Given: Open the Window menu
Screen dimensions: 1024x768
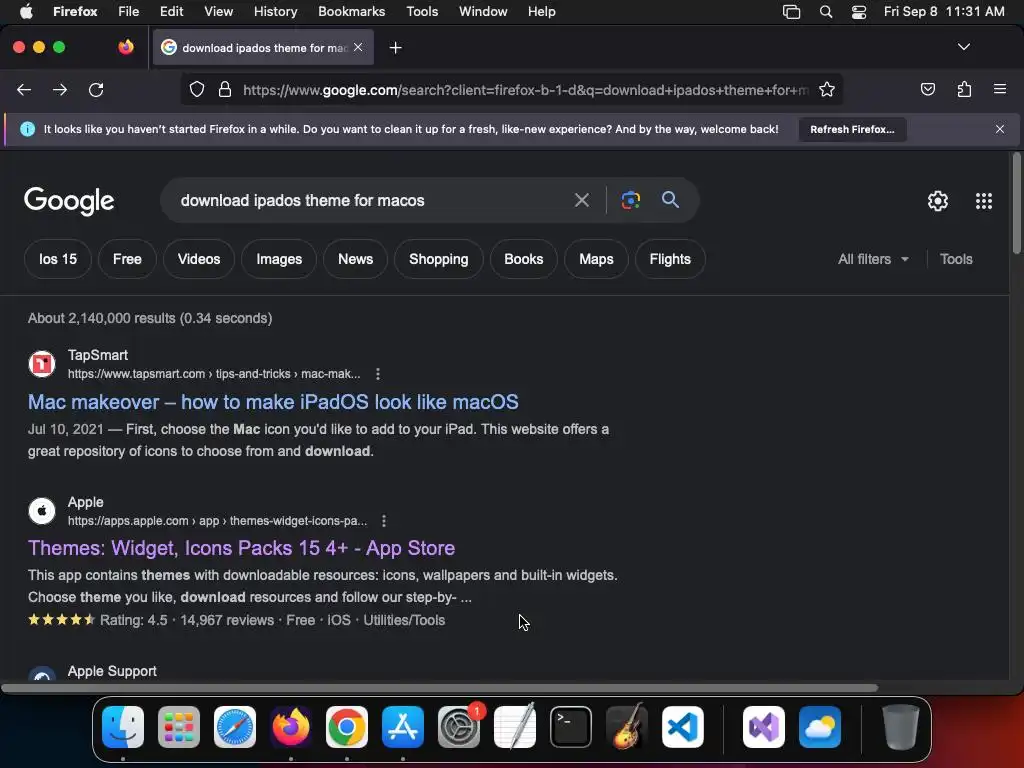Looking at the screenshot, I should click(483, 11).
